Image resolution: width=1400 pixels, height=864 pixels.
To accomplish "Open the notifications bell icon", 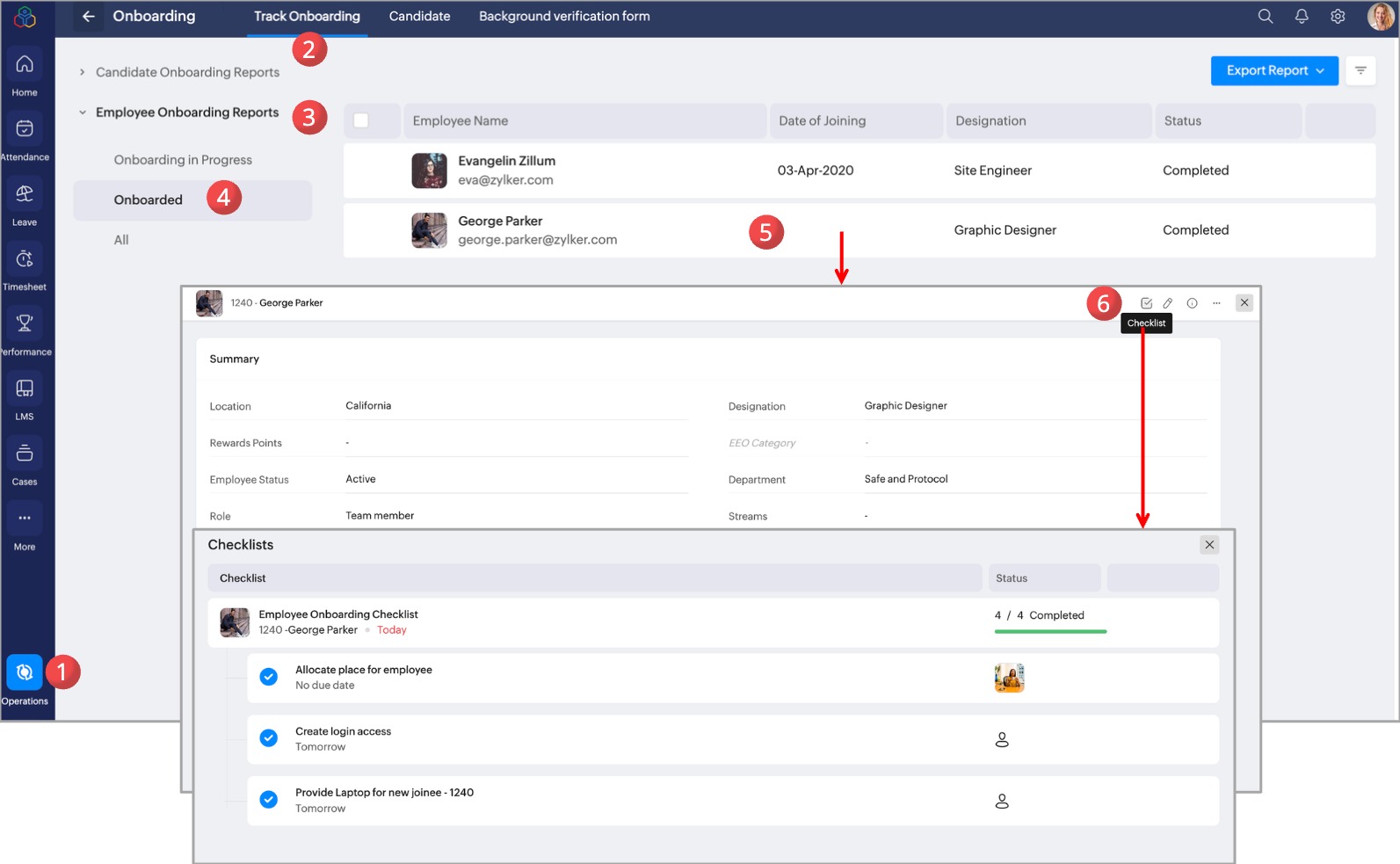I will [x=1302, y=17].
